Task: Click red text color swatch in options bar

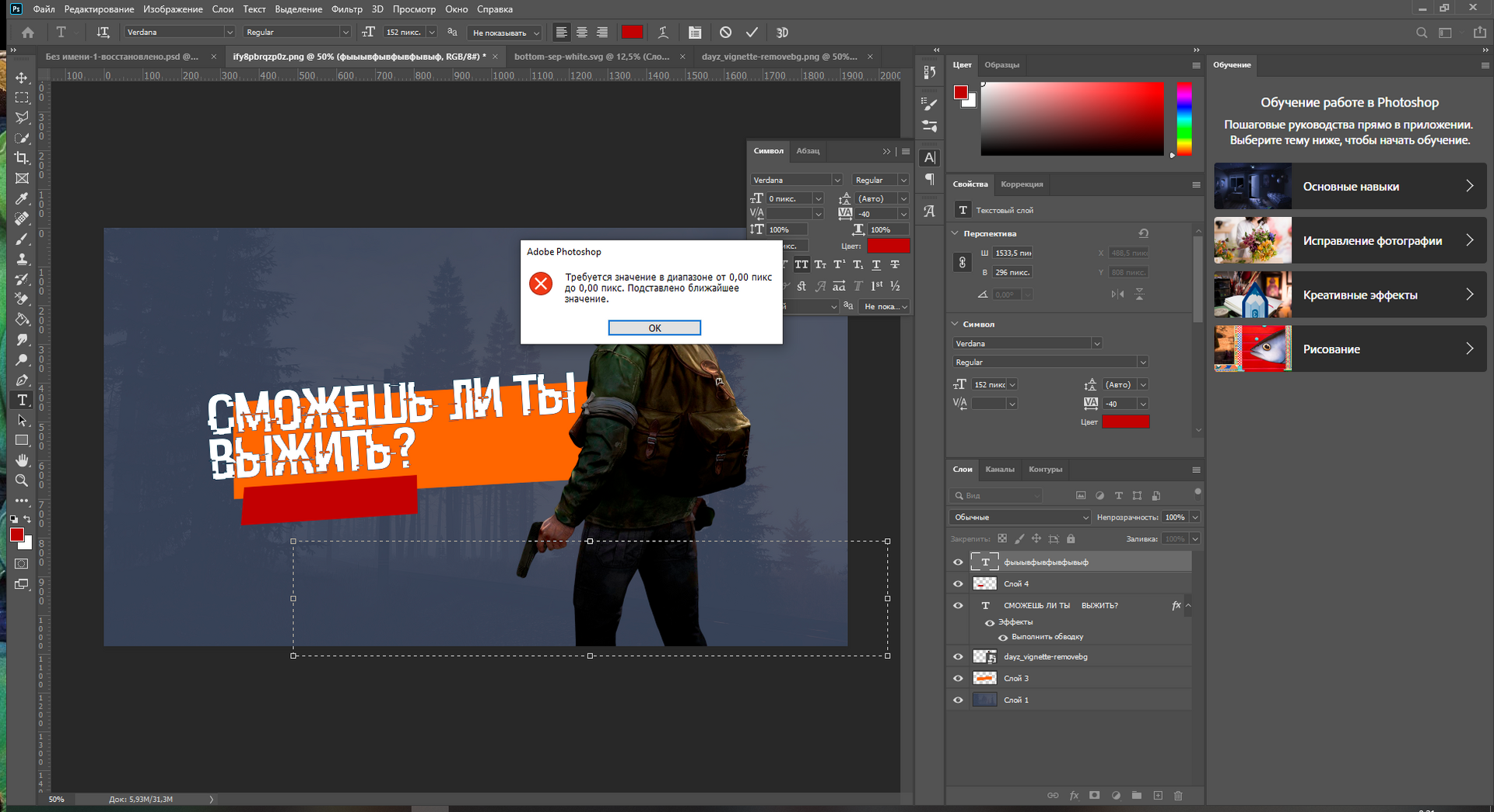Action: pyautogui.click(x=632, y=33)
